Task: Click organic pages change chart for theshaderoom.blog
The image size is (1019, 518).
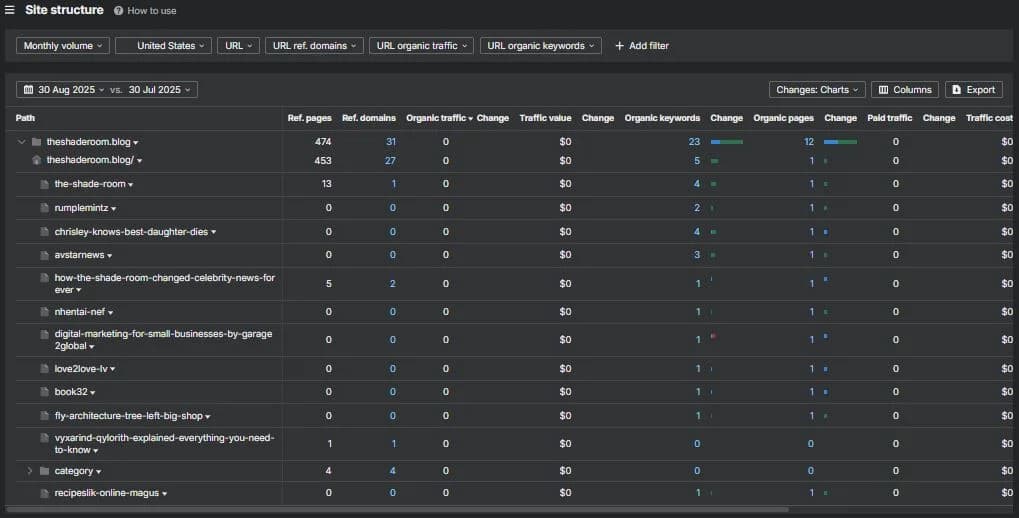Action: click(840, 142)
